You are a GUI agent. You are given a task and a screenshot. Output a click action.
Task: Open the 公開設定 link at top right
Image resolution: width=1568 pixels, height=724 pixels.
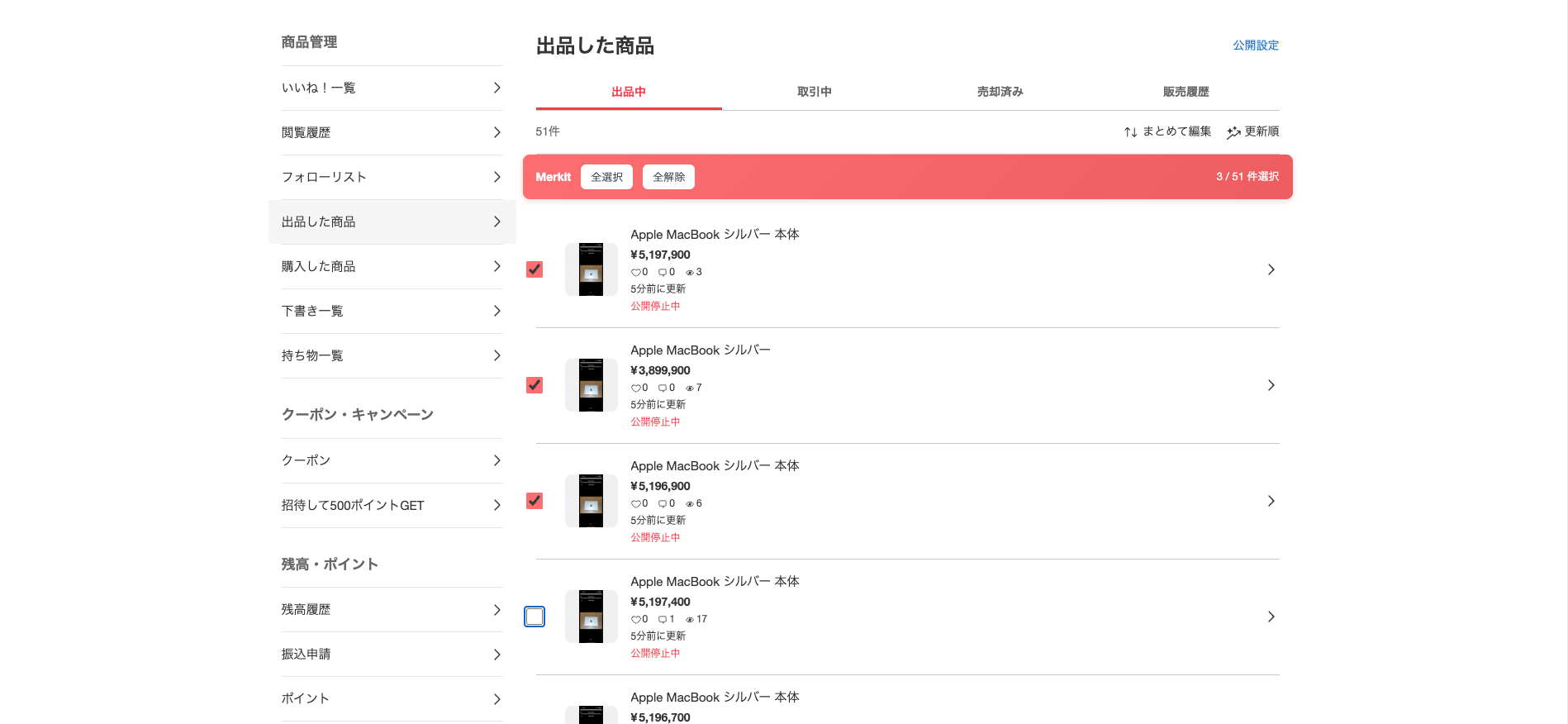tap(1255, 45)
